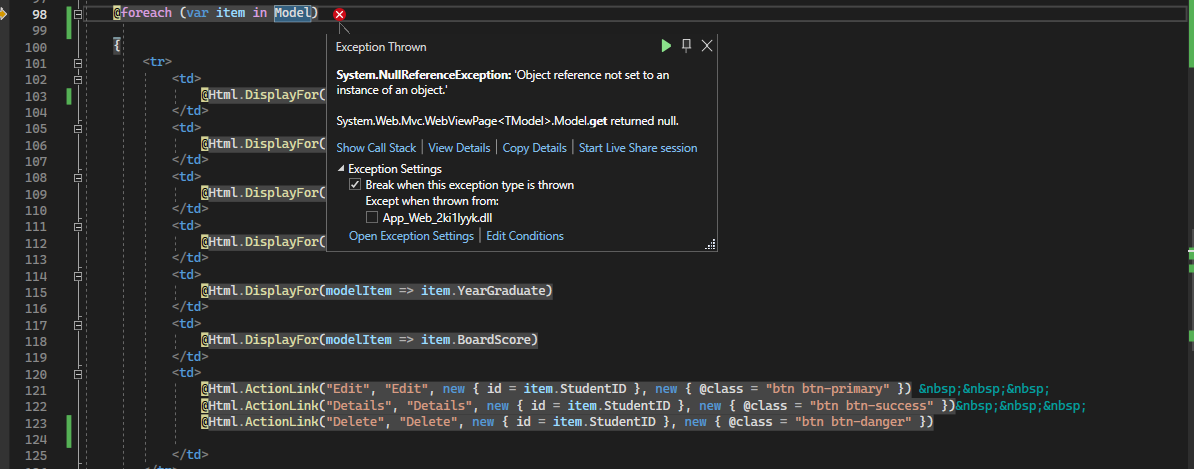Screen dimensions: 1194x469
Task: Uncheck Break when this exception type is thrown
Action: [354, 185]
